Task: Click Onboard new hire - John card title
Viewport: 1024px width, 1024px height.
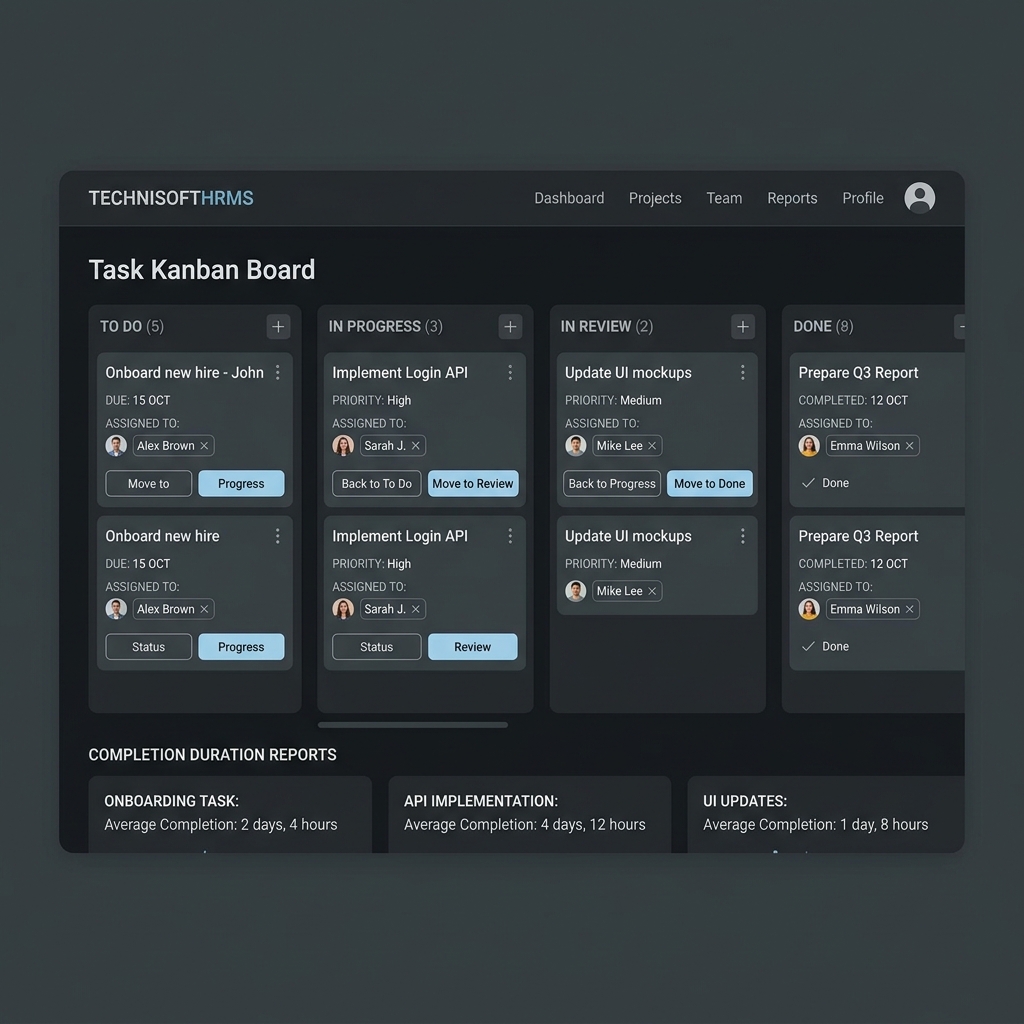Action: pyautogui.click(x=185, y=372)
